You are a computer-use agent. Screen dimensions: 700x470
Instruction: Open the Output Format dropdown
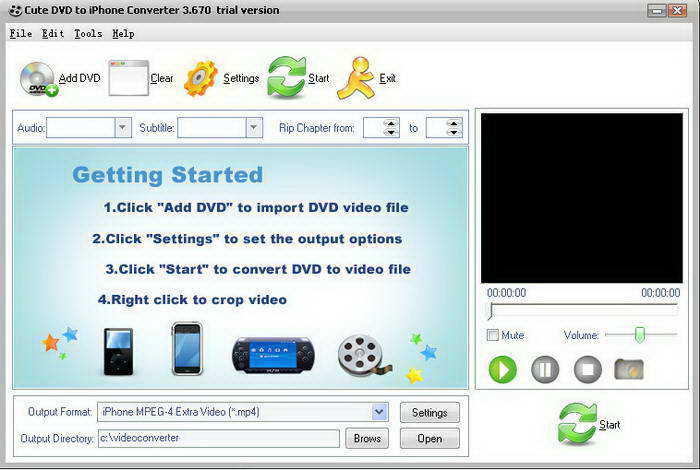click(x=379, y=412)
